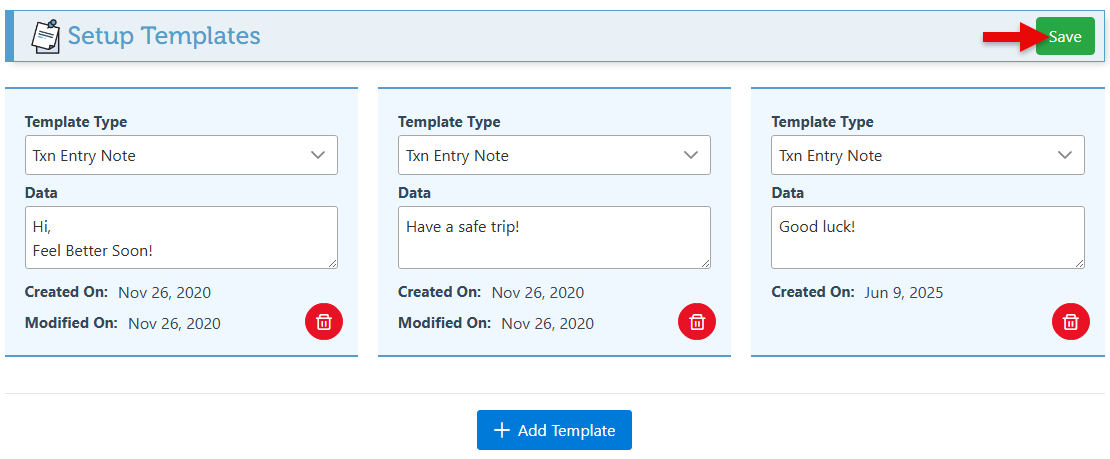Click the Modified On date in first card

point(174,323)
